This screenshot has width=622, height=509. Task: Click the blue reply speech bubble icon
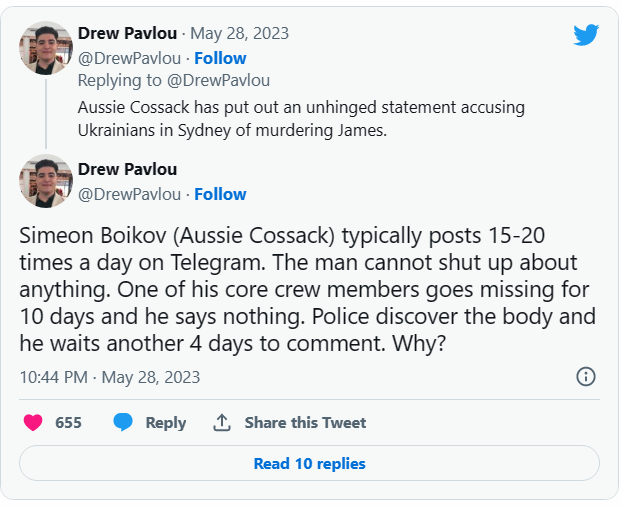(123, 423)
